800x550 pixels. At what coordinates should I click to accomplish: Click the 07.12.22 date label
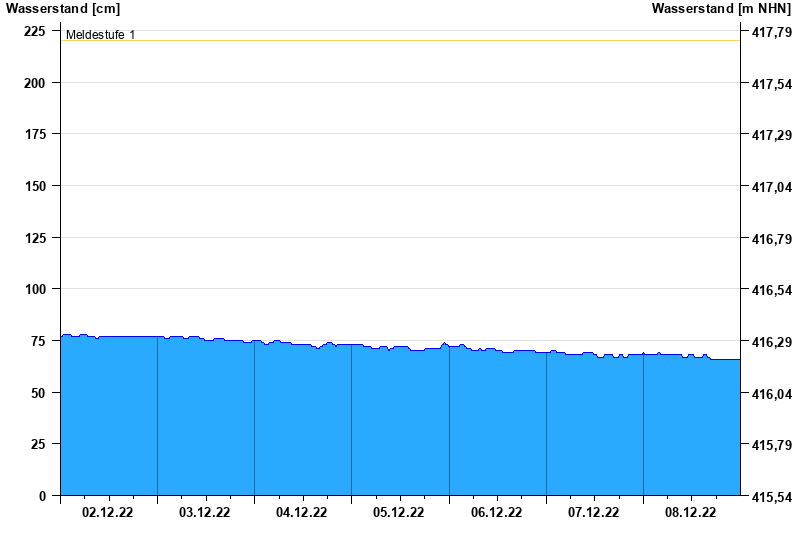pyautogui.click(x=593, y=512)
